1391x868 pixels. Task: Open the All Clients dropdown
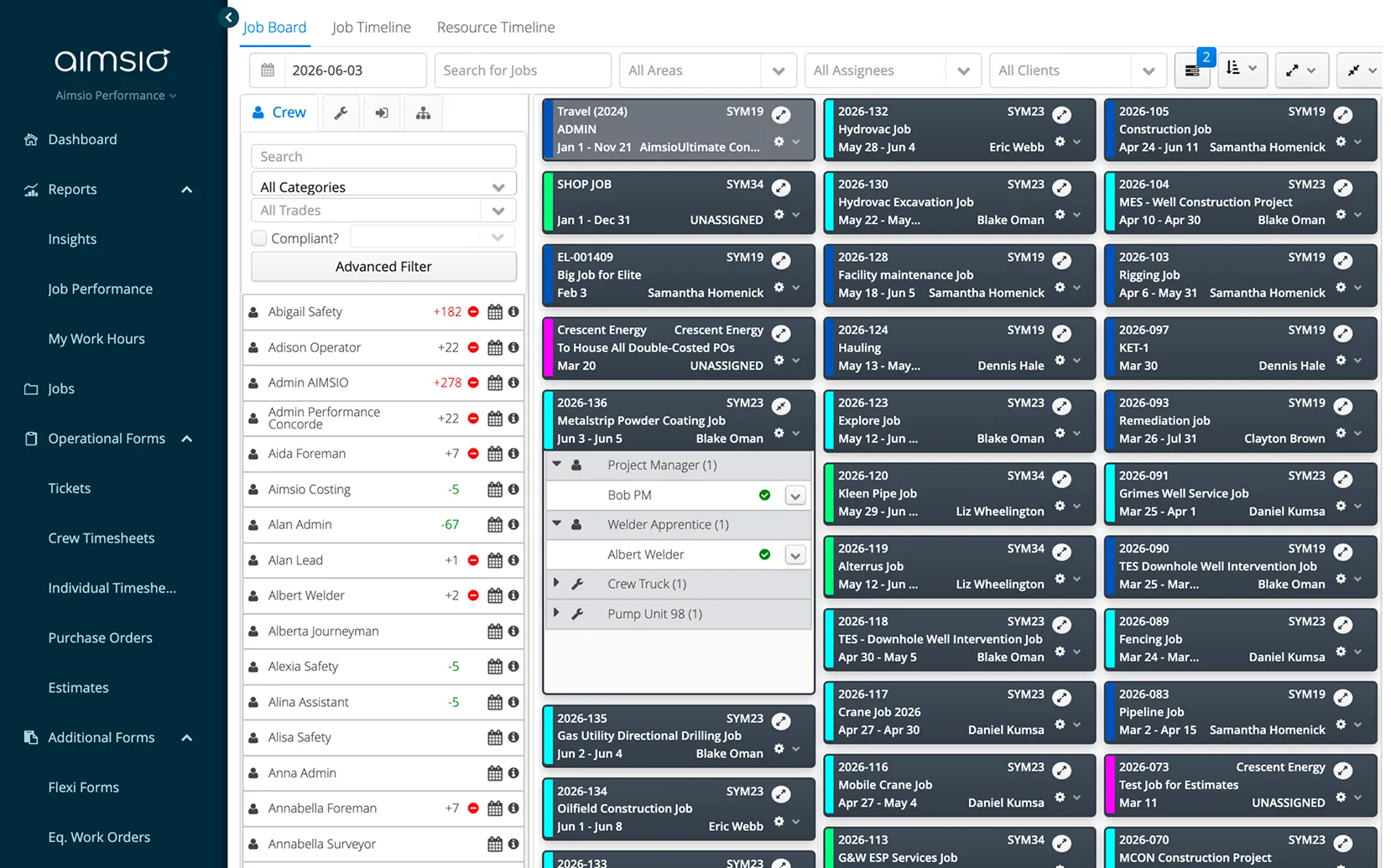pos(1077,70)
